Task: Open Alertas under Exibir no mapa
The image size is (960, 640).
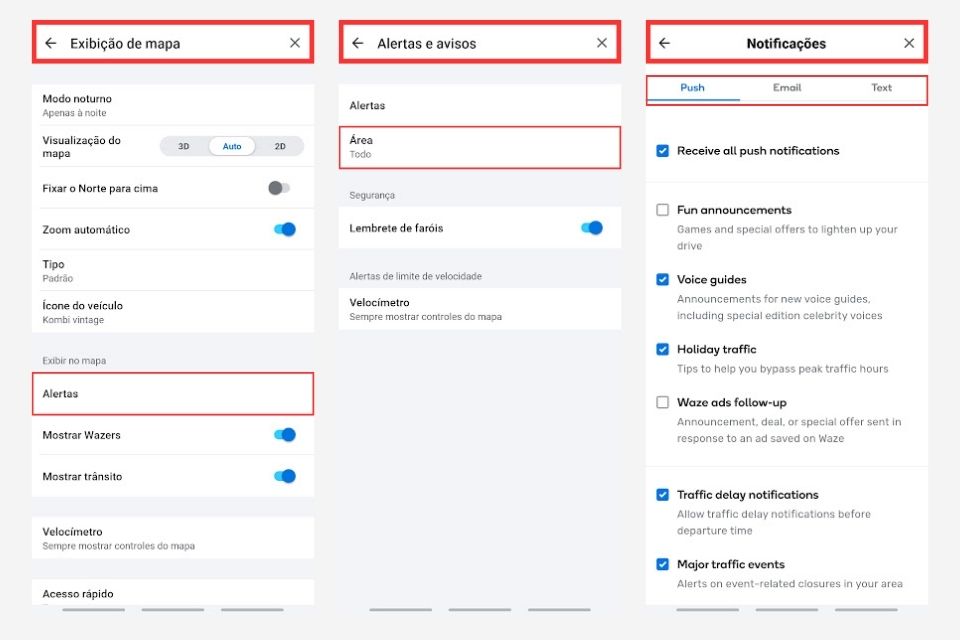Action: tap(173, 394)
